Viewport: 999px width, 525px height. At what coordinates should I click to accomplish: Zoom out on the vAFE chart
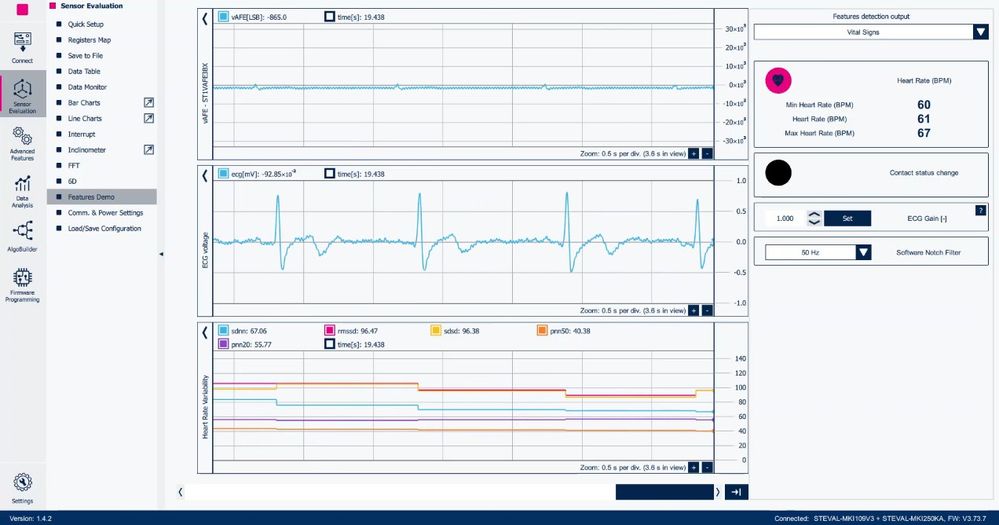707,154
